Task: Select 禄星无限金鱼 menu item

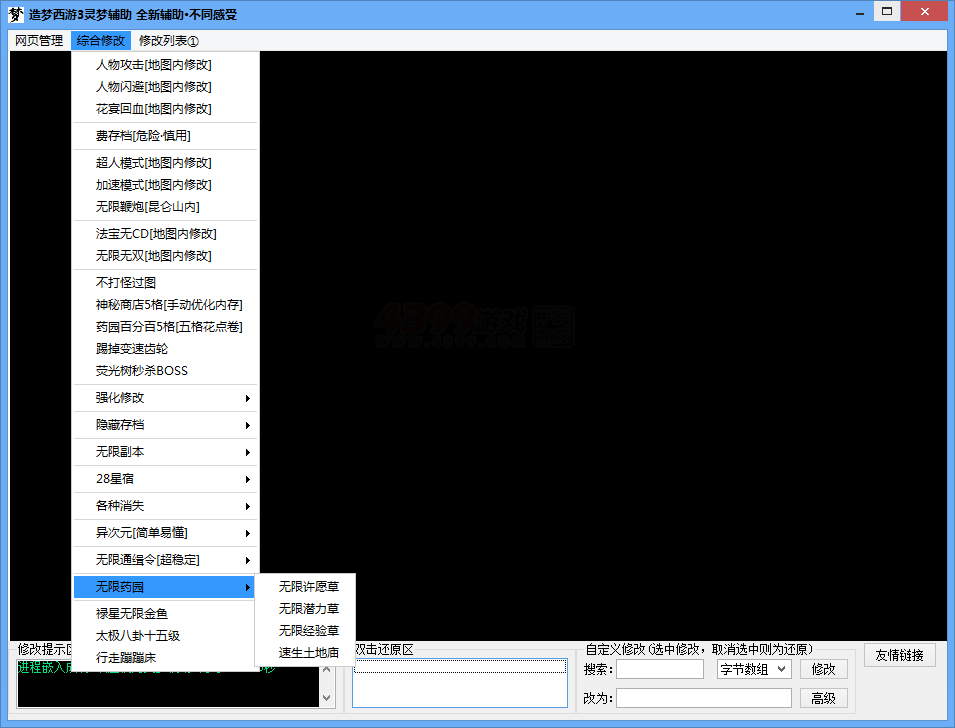Action: pos(163,613)
